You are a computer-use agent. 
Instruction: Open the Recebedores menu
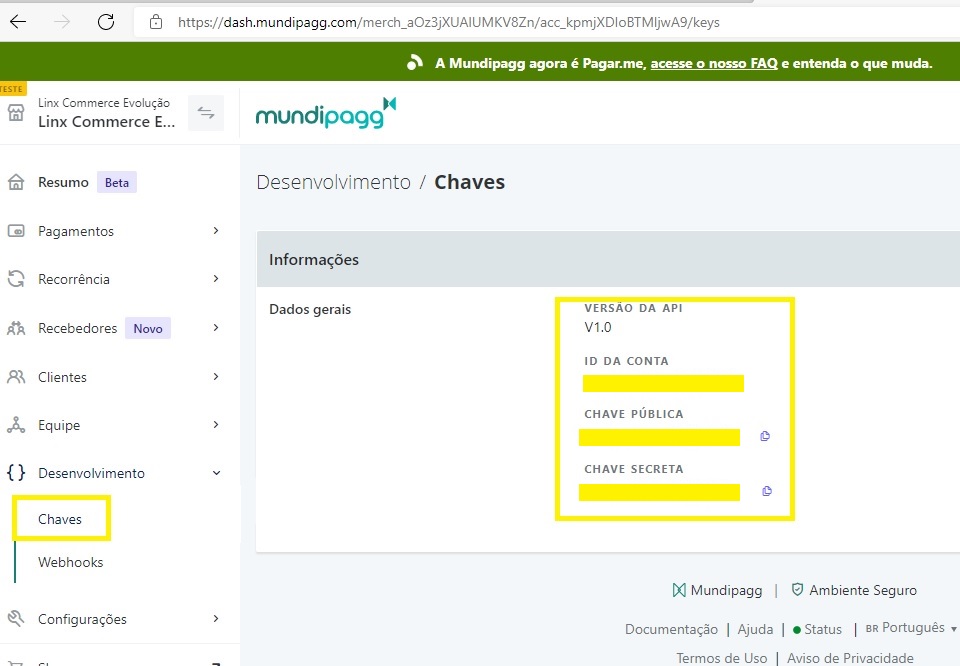click(x=77, y=328)
